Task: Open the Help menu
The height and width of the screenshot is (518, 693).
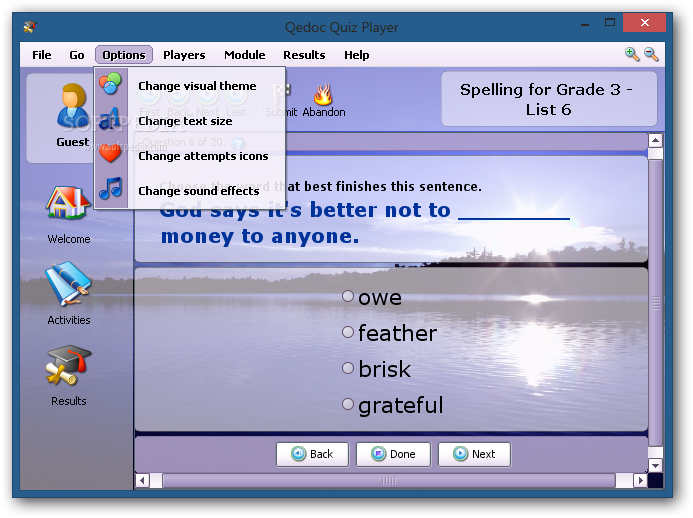Action: point(357,55)
